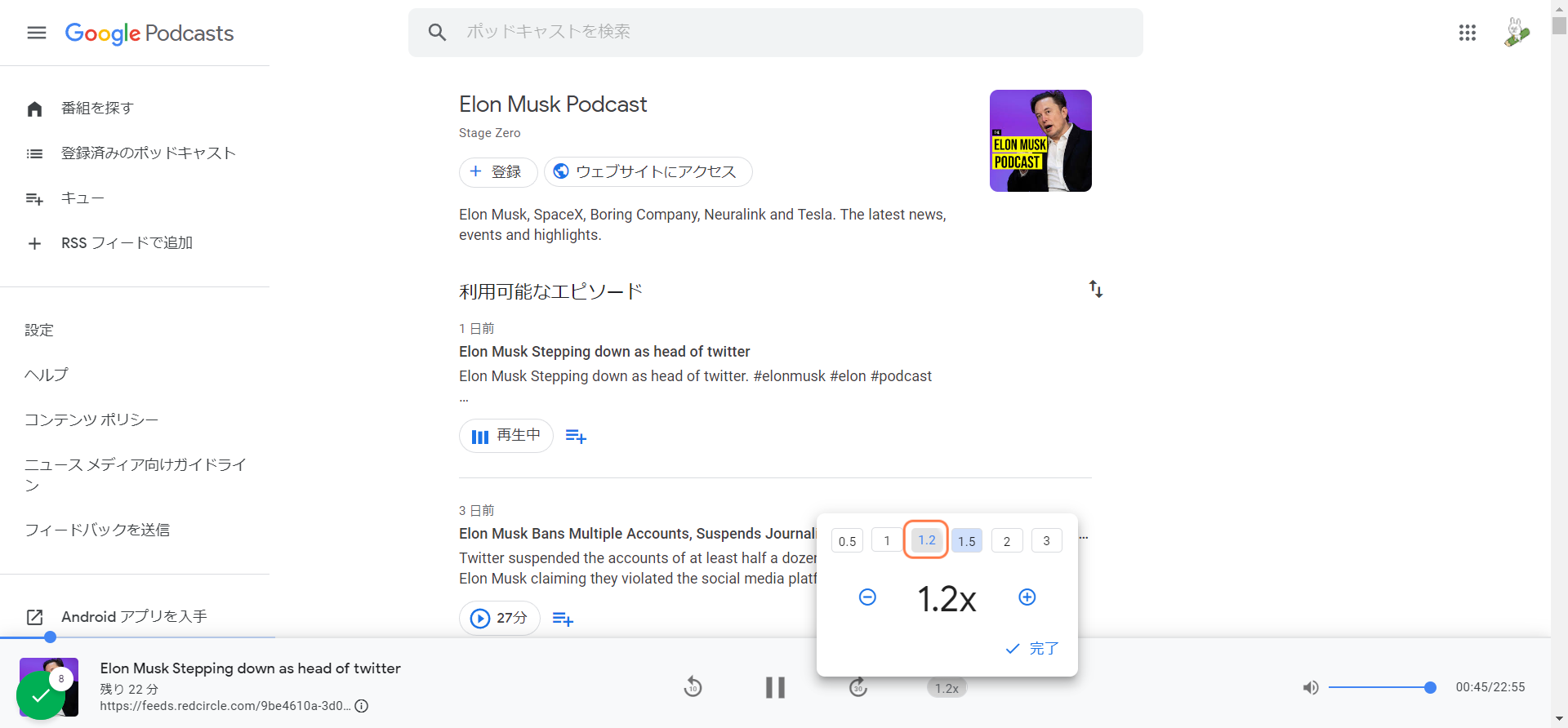Click the search magnifier icon

point(437,32)
